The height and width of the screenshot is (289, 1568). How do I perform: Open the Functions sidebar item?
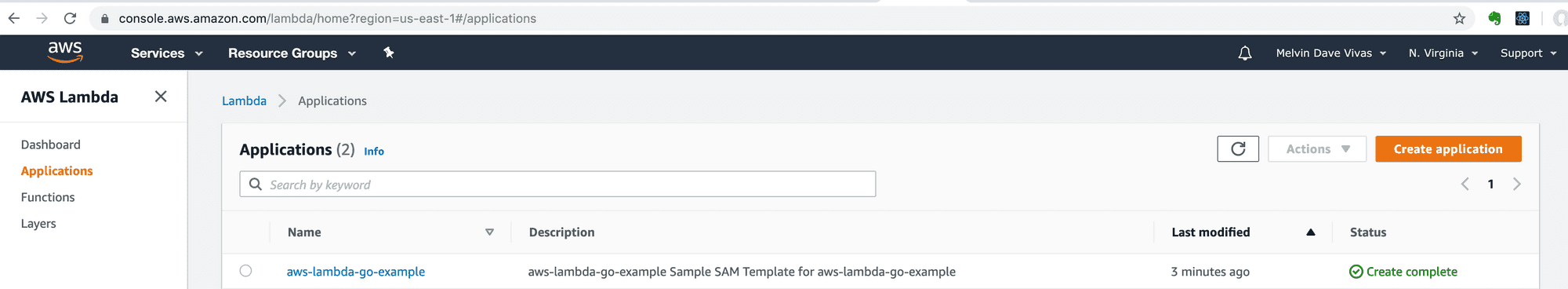[48, 197]
